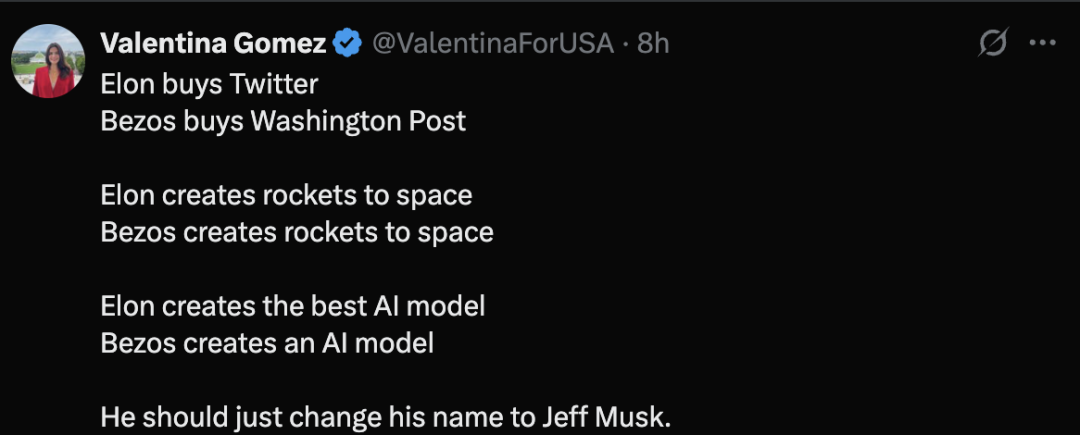Click the line "Bezos creates an AI model"
Image resolution: width=1080 pixels, height=435 pixels.
click(x=267, y=343)
